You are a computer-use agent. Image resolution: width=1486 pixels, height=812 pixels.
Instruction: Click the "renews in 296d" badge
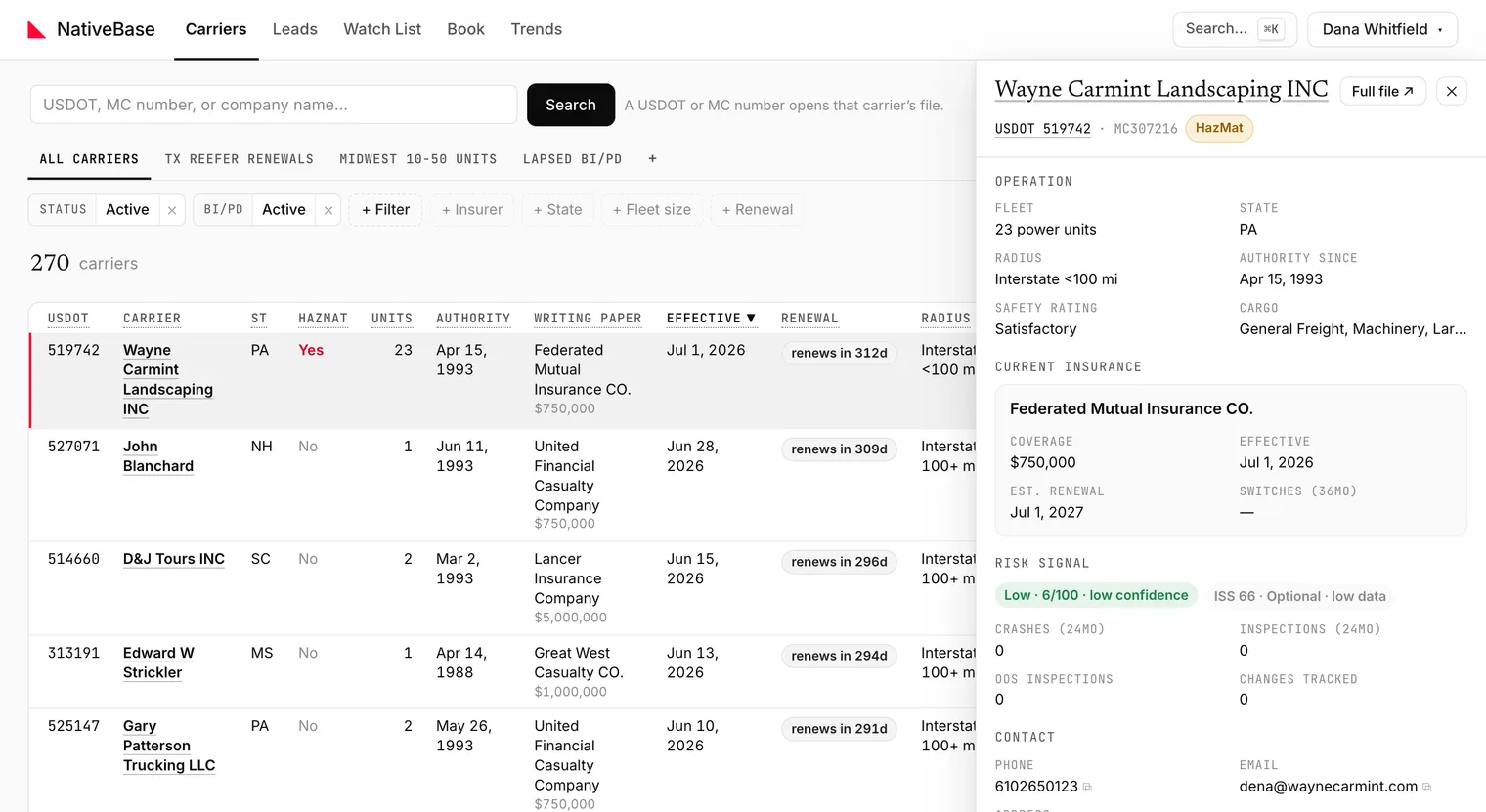coord(839,562)
